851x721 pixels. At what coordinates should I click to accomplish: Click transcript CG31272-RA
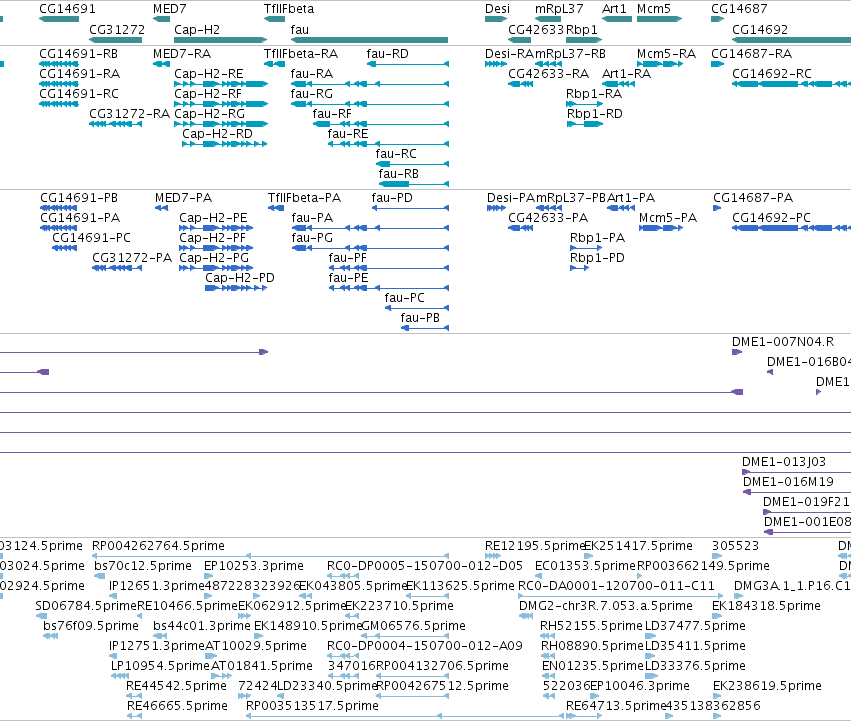click(116, 124)
